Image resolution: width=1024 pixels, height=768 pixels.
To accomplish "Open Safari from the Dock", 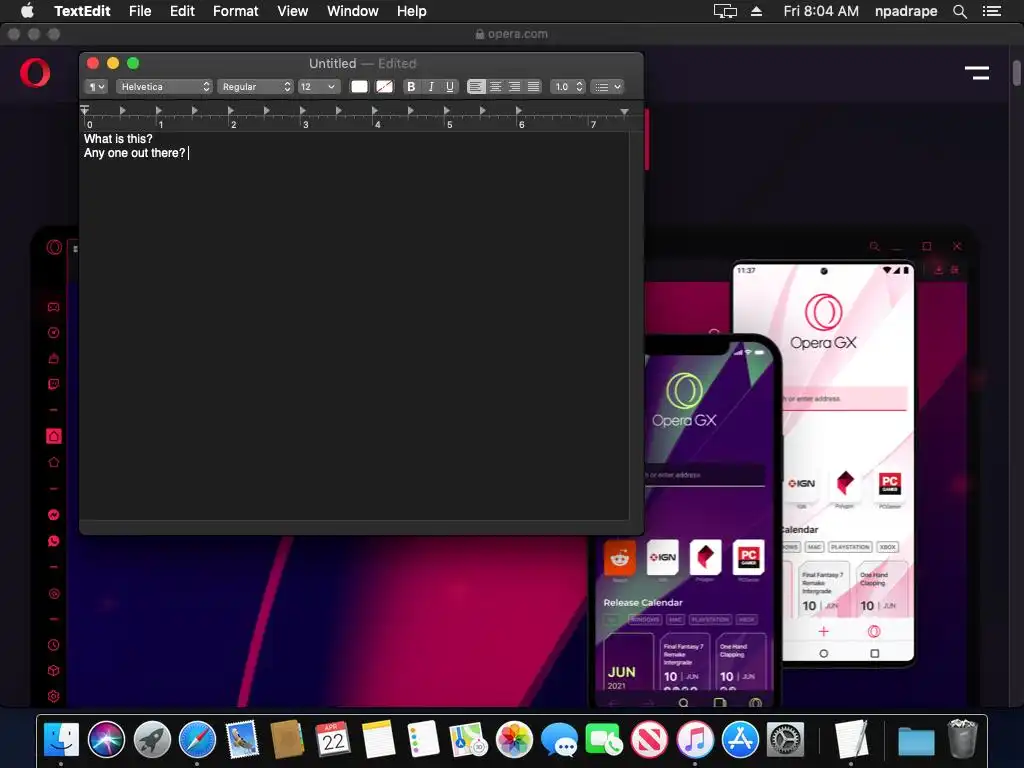I will [197, 739].
